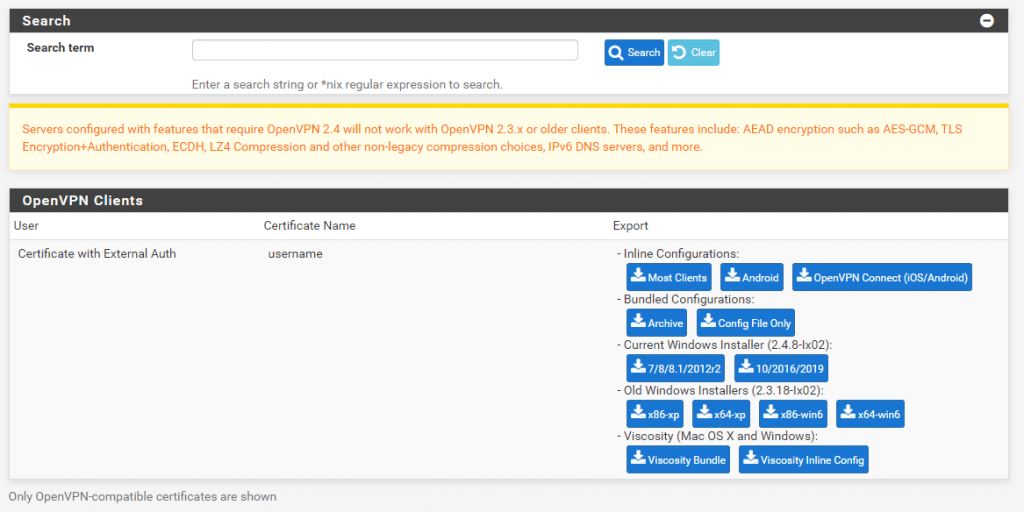Screen dimensions: 1024x512
Task: Download the bundled Archive configuration
Action: click(x=656, y=323)
